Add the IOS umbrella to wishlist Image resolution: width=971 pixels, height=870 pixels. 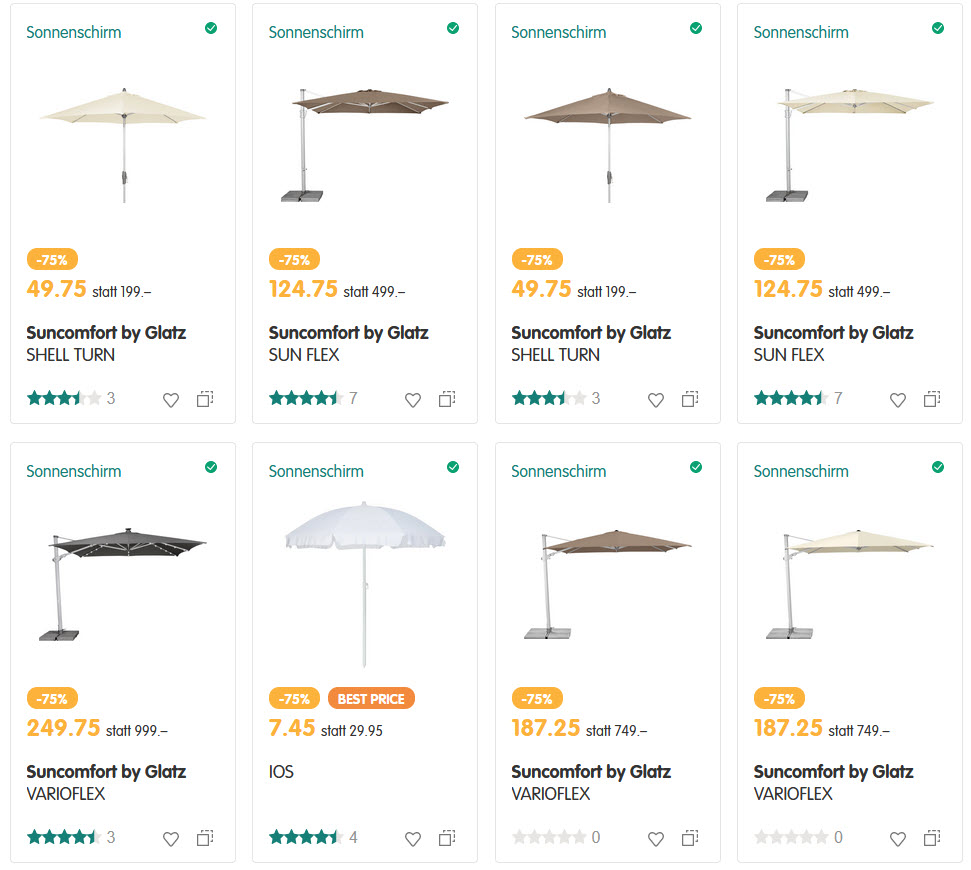(x=413, y=838)
